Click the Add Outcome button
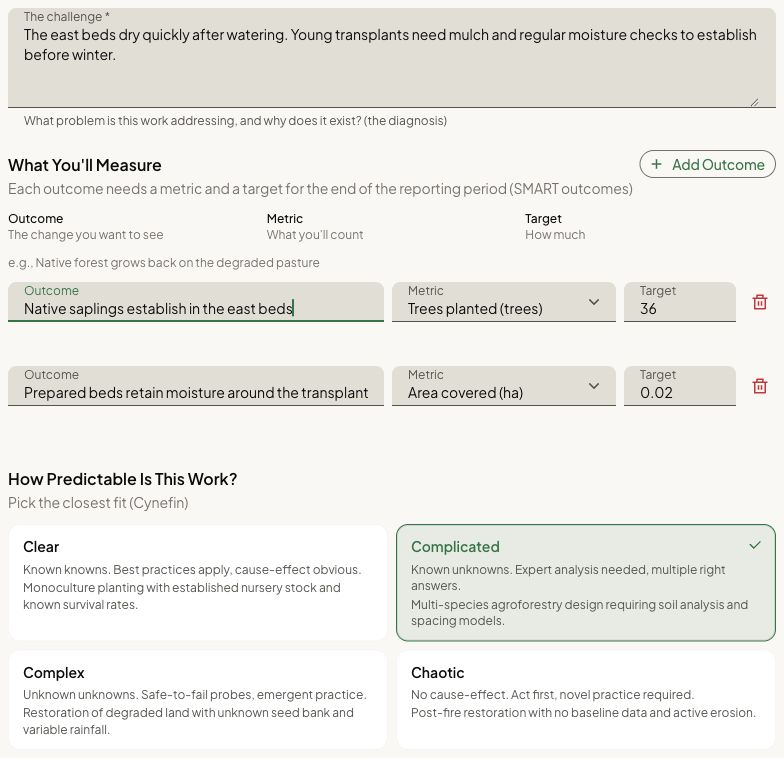This screenshot has height=758, width=784. (x=708, y=164)
